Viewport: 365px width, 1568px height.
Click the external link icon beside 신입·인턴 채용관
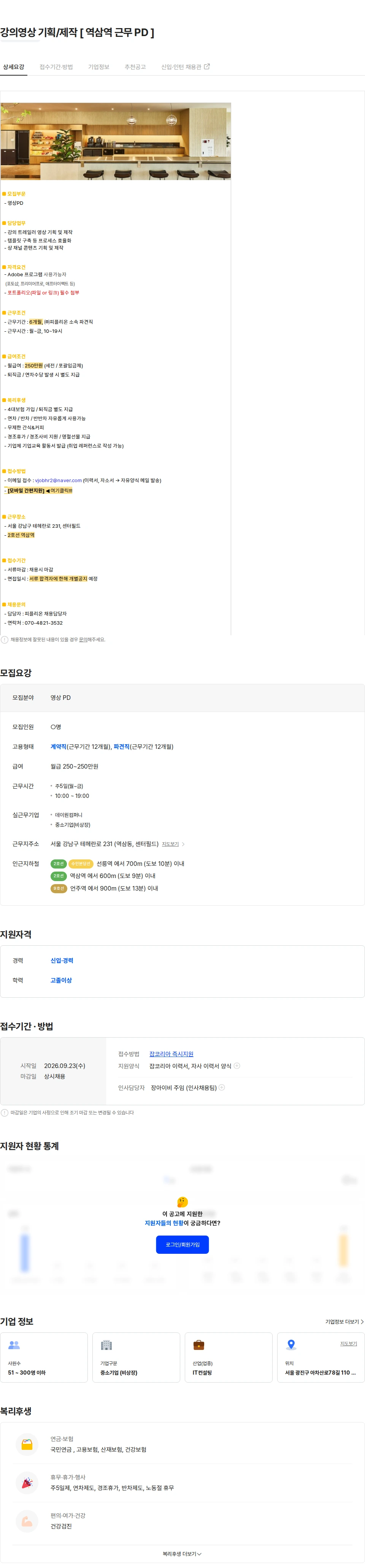pyautogui.click(x=206, y=66)
